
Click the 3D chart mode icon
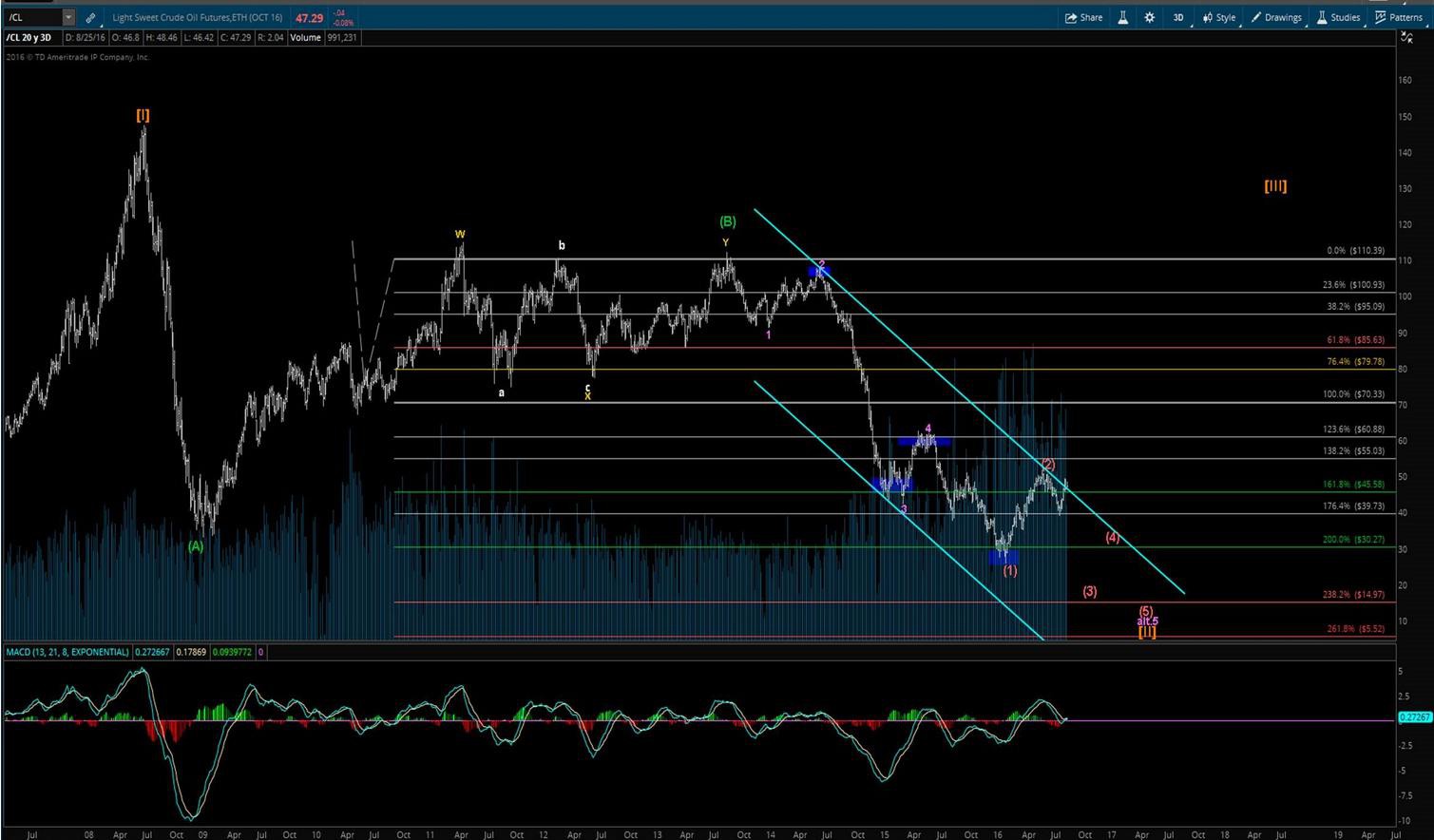tap(1177, 17)
